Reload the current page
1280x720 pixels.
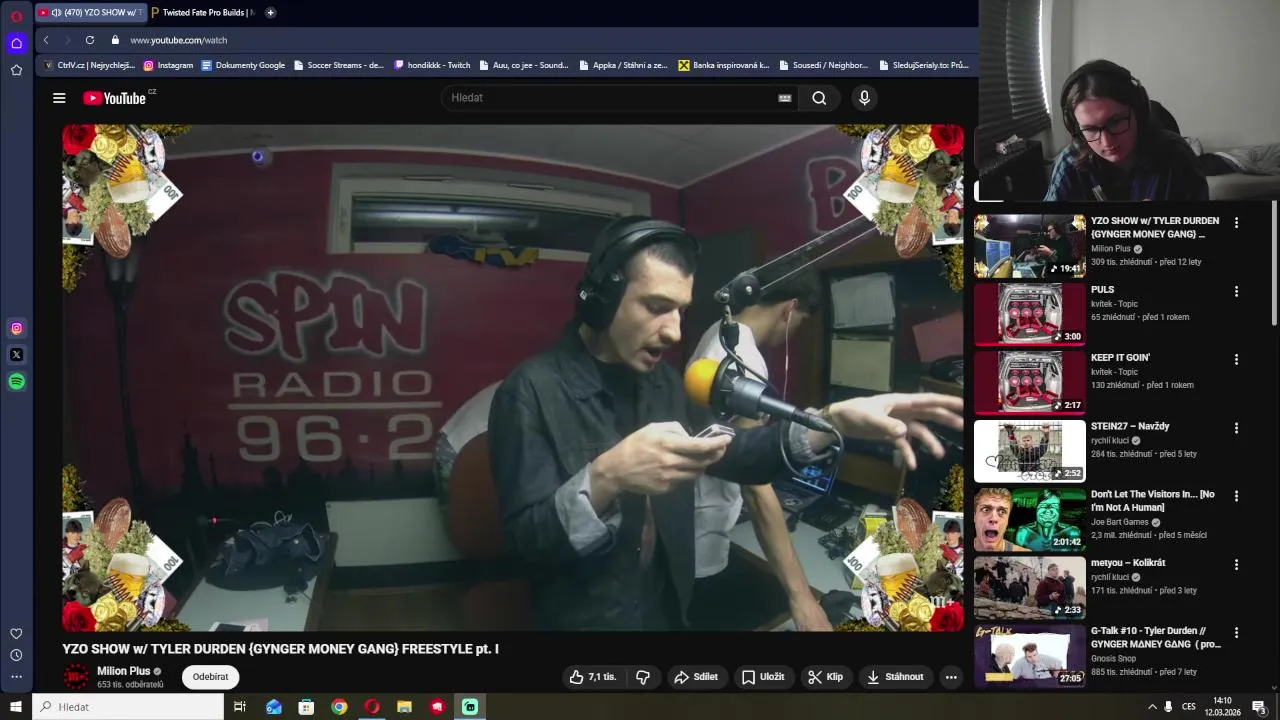(x=90, y=40)
